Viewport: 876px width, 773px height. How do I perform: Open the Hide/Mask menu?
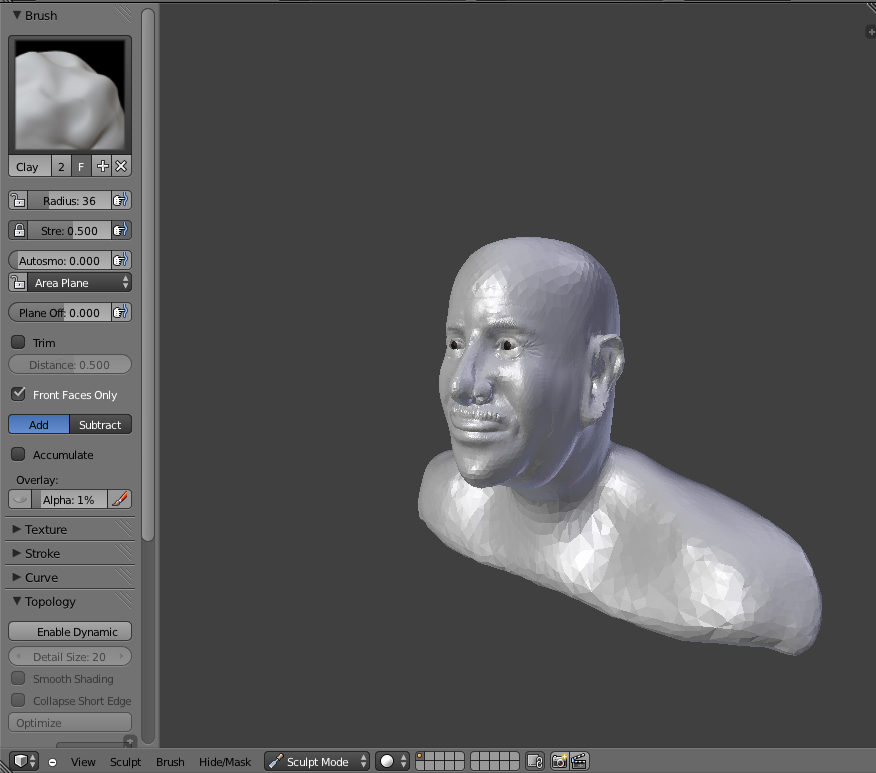[x=225, y=762]
